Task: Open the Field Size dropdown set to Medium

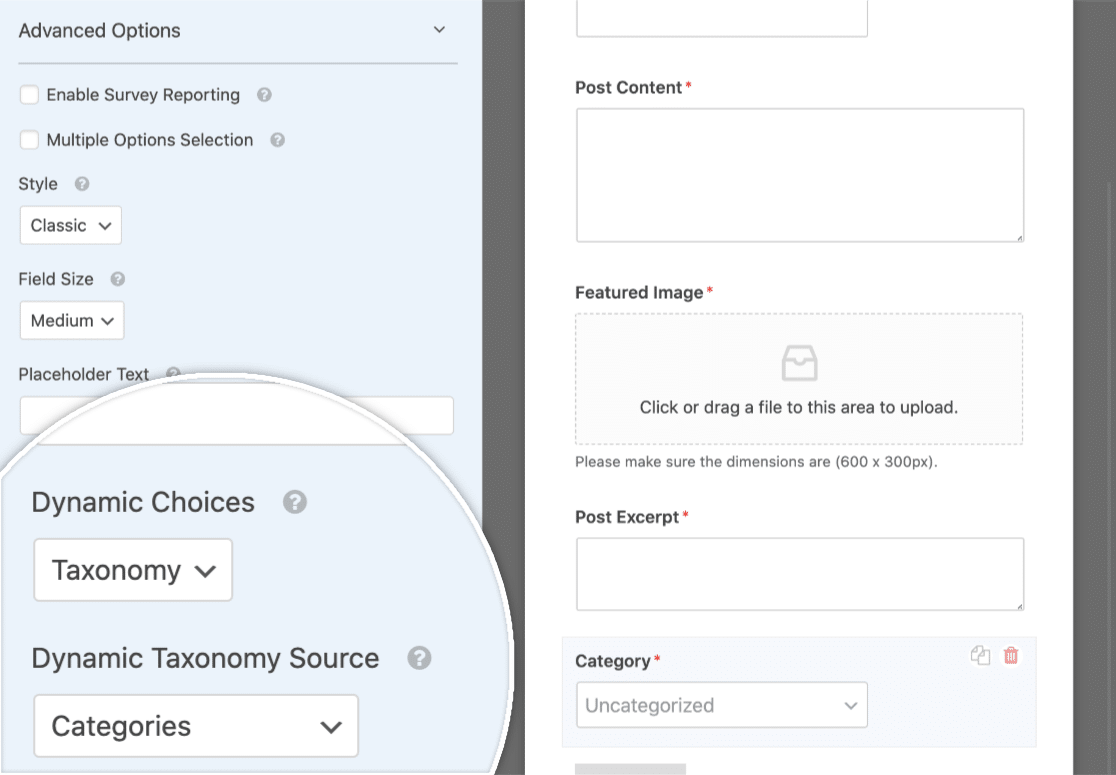Action: coord(72,320)
